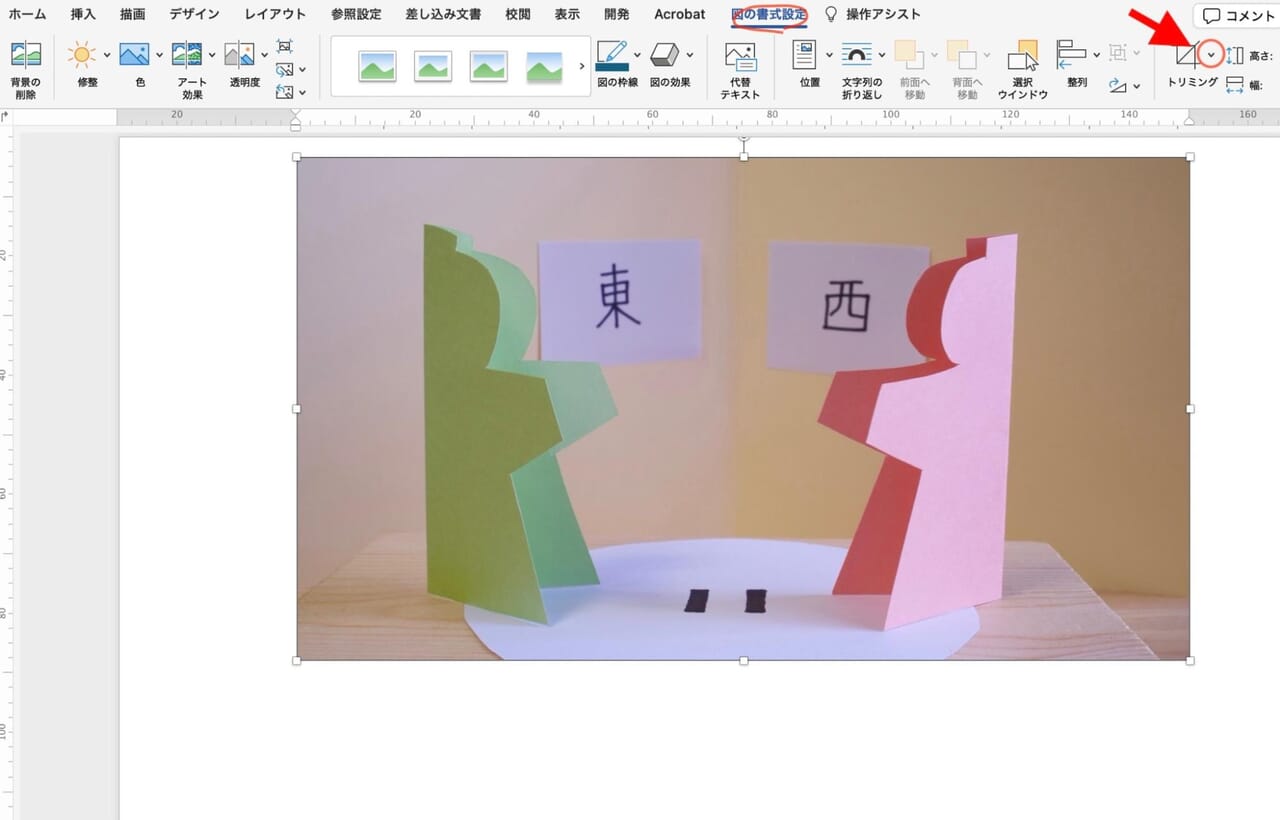The width and height of the screenshot is (1280, 820).
Task: Click the 図の効果 (Picture Effects) icon
Action: tap(664, 55)
